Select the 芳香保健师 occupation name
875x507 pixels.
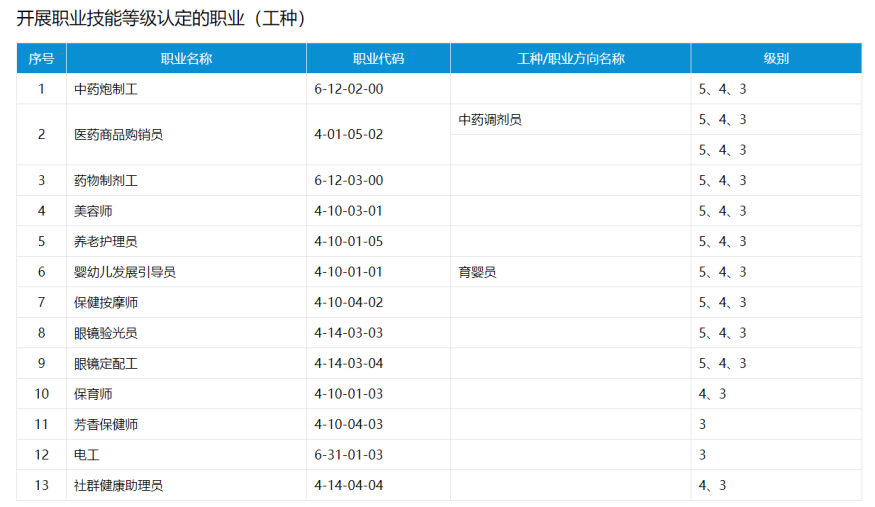coord(106,424)
